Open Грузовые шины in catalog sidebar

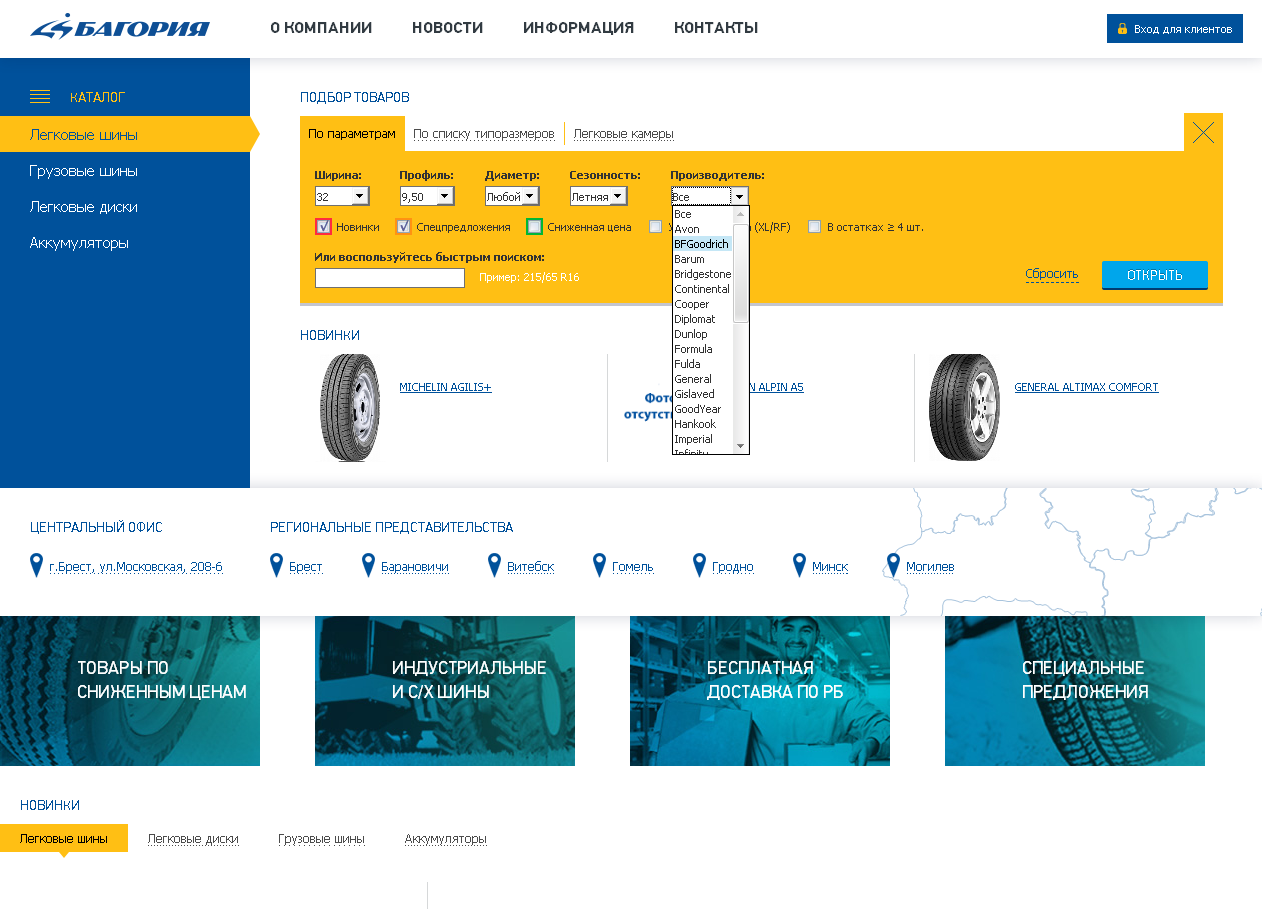pyautogui.click(x=84, y=171)
